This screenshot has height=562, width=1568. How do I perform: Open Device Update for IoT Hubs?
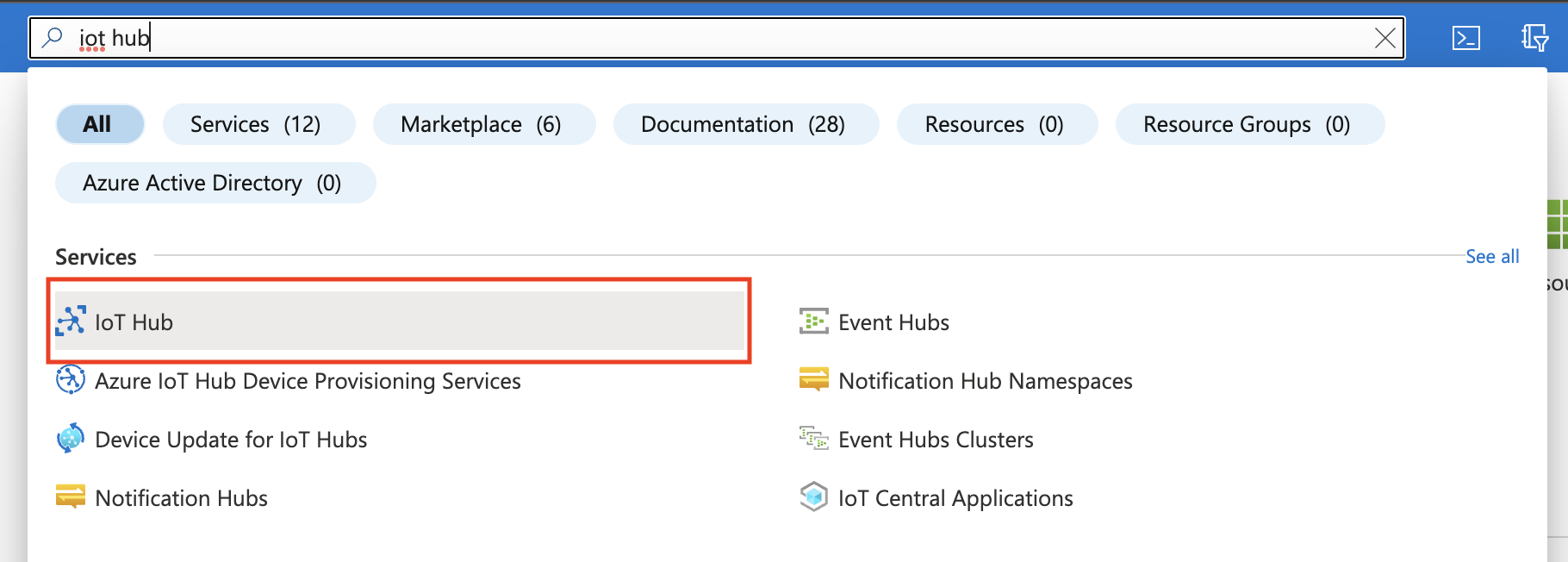[x=231, y=439]
